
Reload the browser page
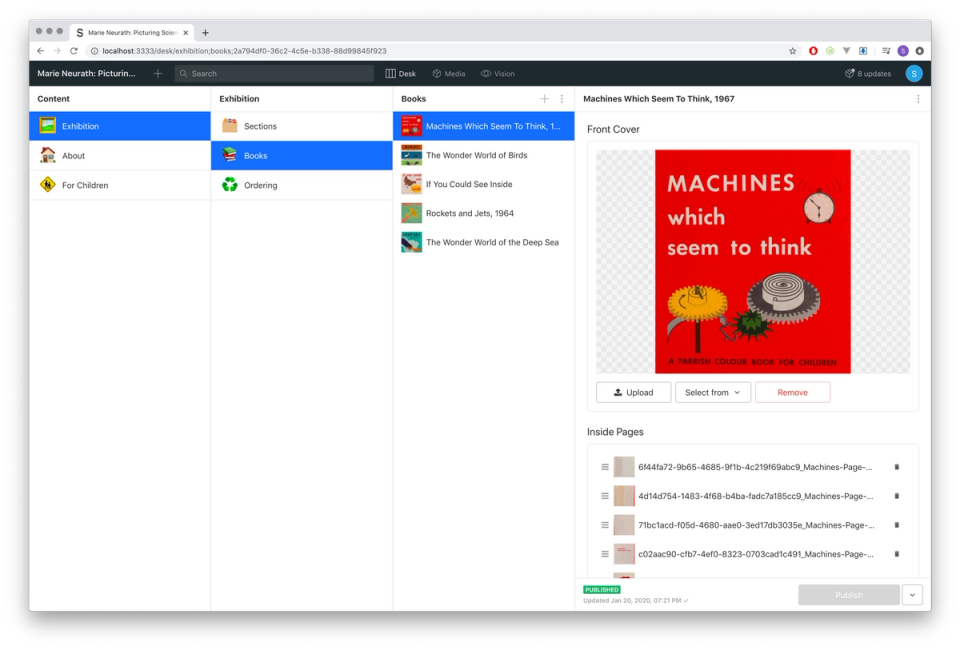point(73,51)
